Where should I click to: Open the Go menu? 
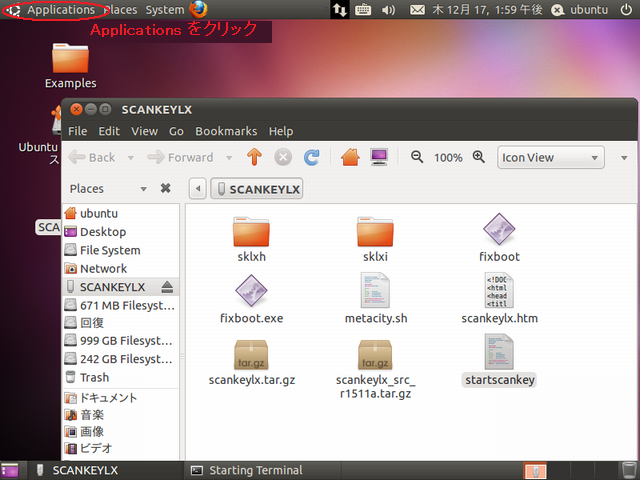(176, 131)
